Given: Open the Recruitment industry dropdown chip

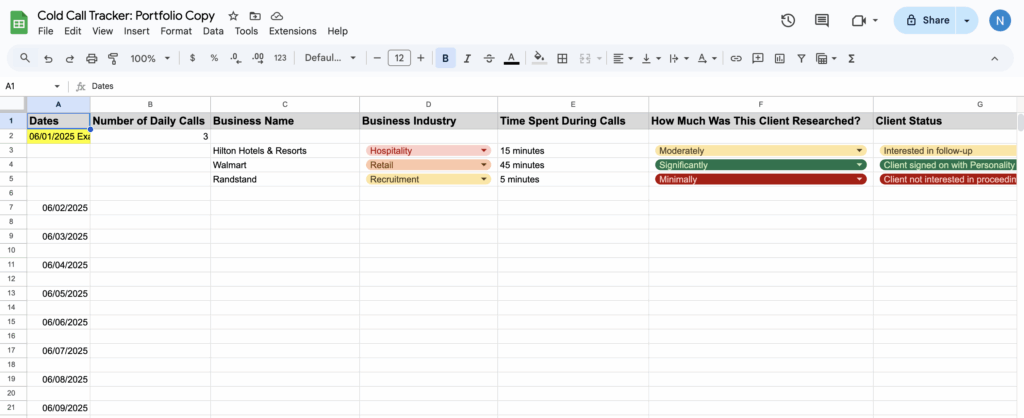Looking at the screenshot, I should (x=428, y=179).
